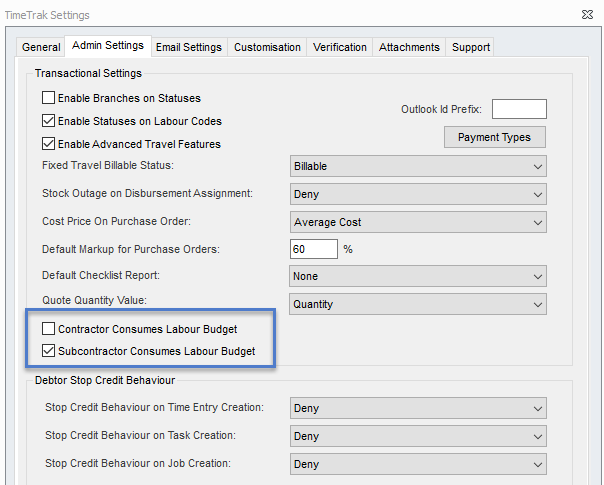Open the Email Settings tab
604x485 pixels.
pos(189,47)
